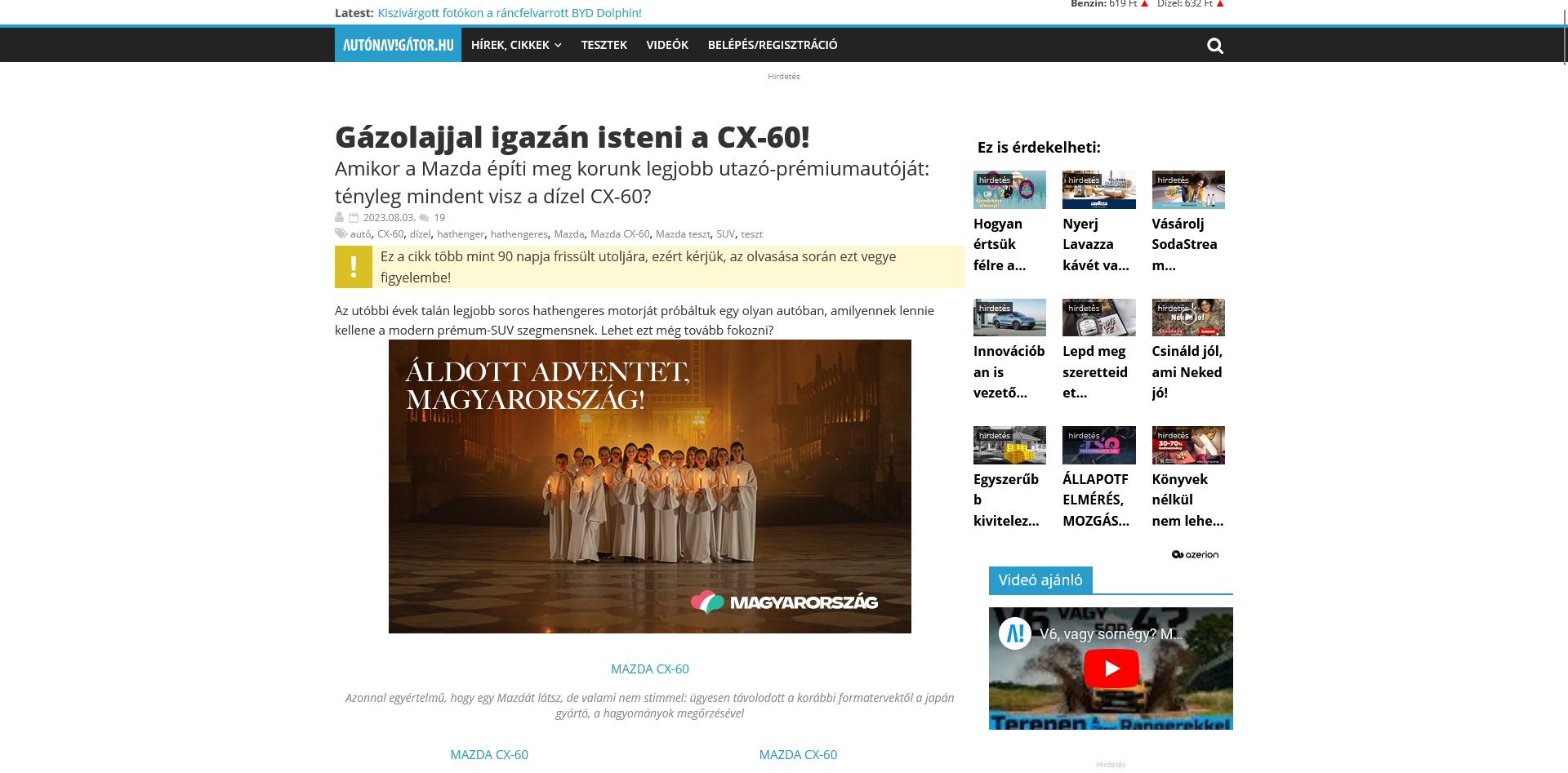Select the Videó ajánló tab

coord(1040,580)
